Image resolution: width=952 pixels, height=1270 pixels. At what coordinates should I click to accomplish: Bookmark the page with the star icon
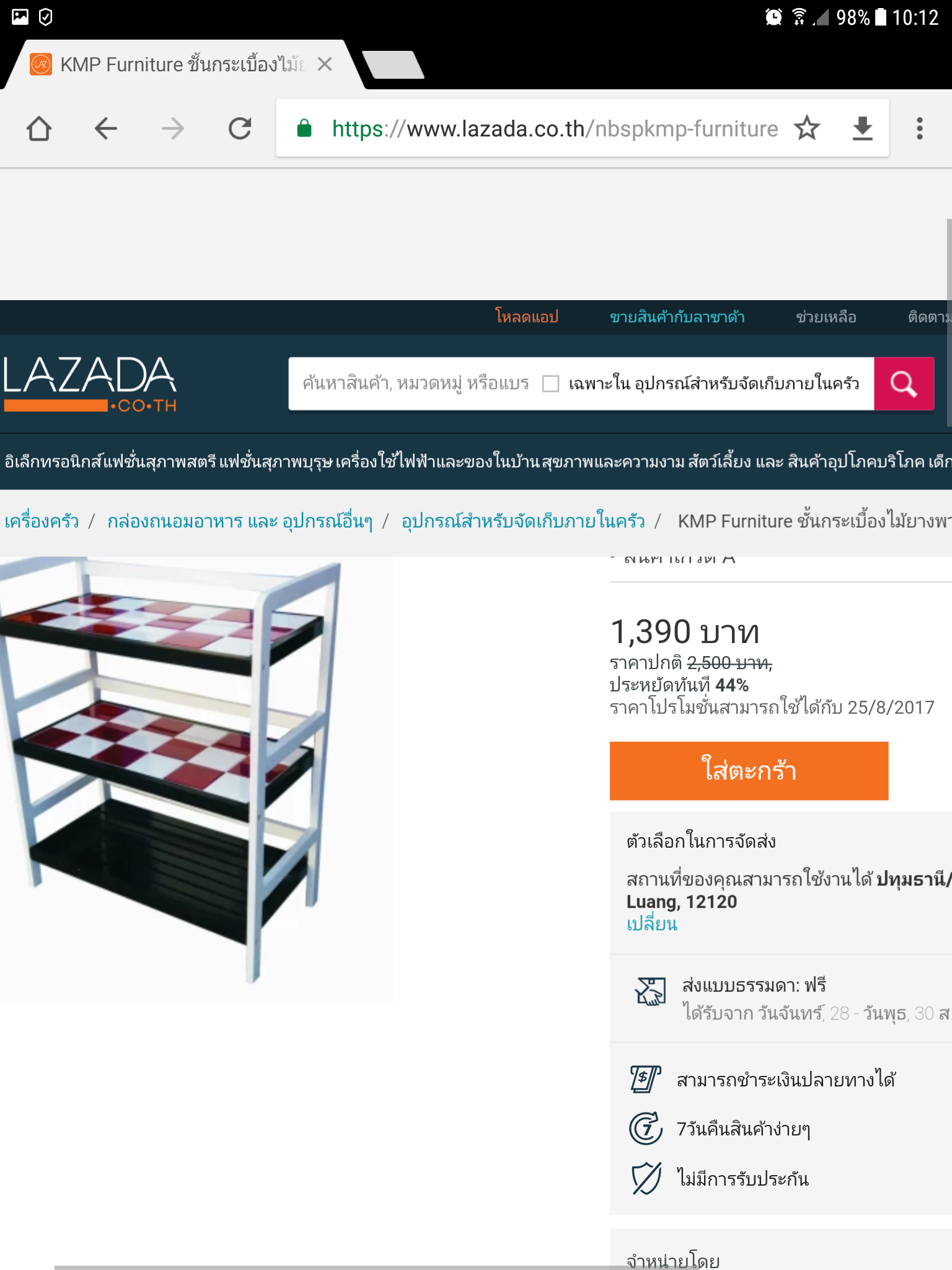tap(807, 128)
